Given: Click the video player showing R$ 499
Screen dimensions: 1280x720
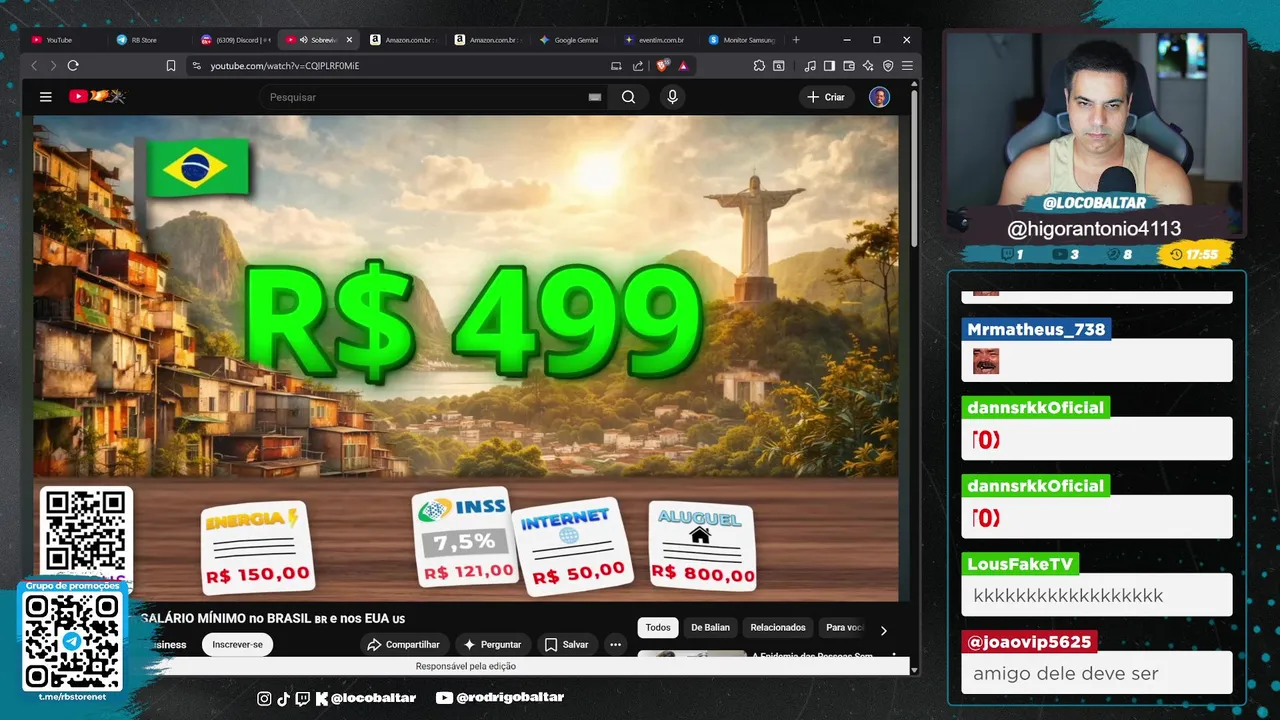Looking at the screenshot, I should [x=466, y=358].
